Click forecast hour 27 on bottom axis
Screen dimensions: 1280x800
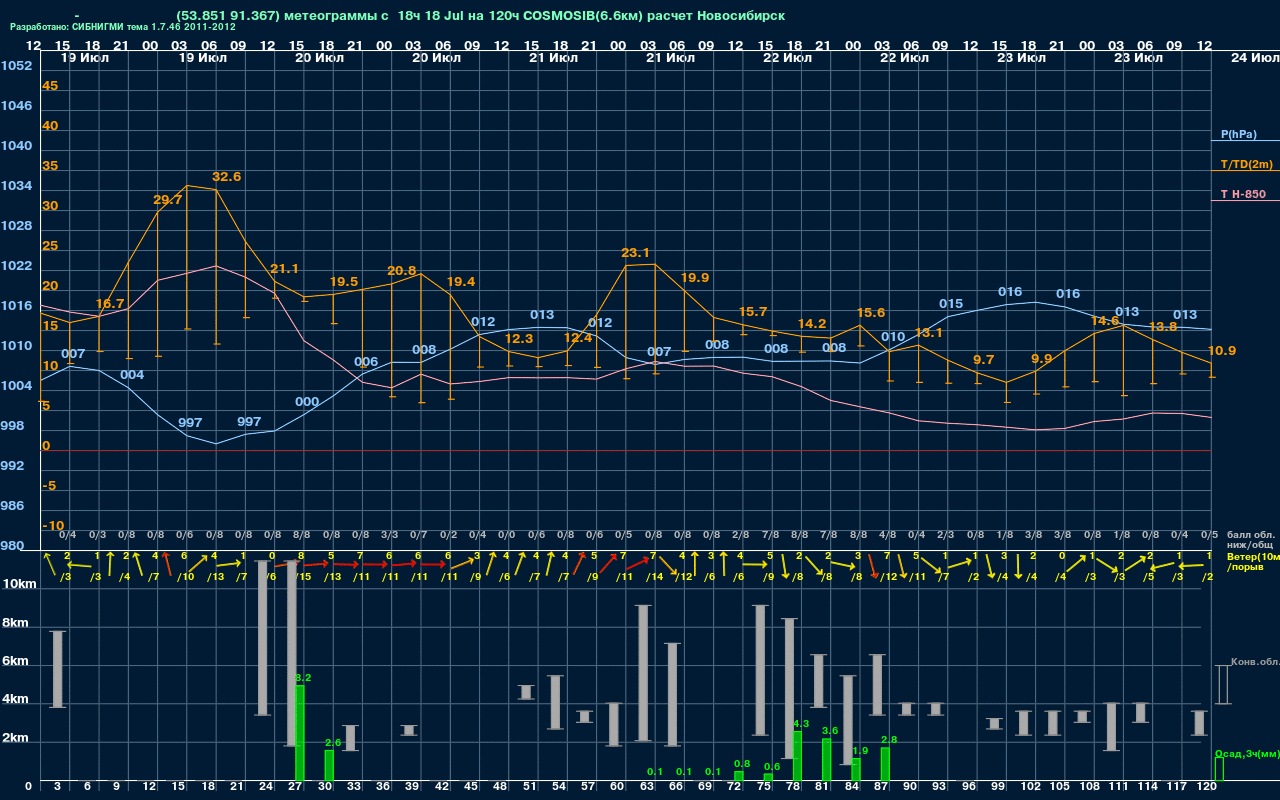pyautogui.click(x=295, y=787)
